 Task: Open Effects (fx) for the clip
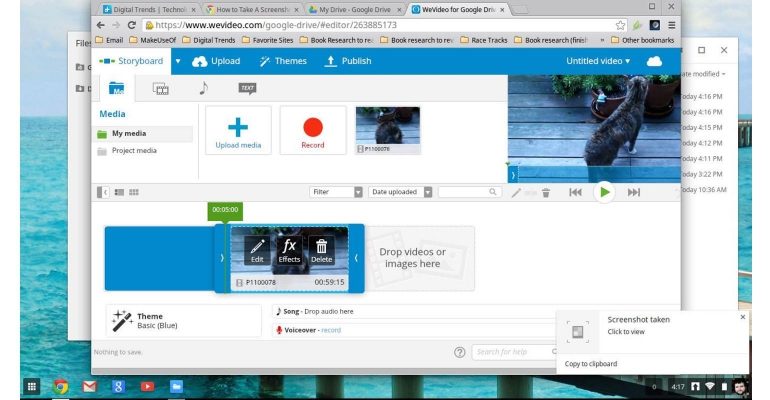tap(289, 249)
